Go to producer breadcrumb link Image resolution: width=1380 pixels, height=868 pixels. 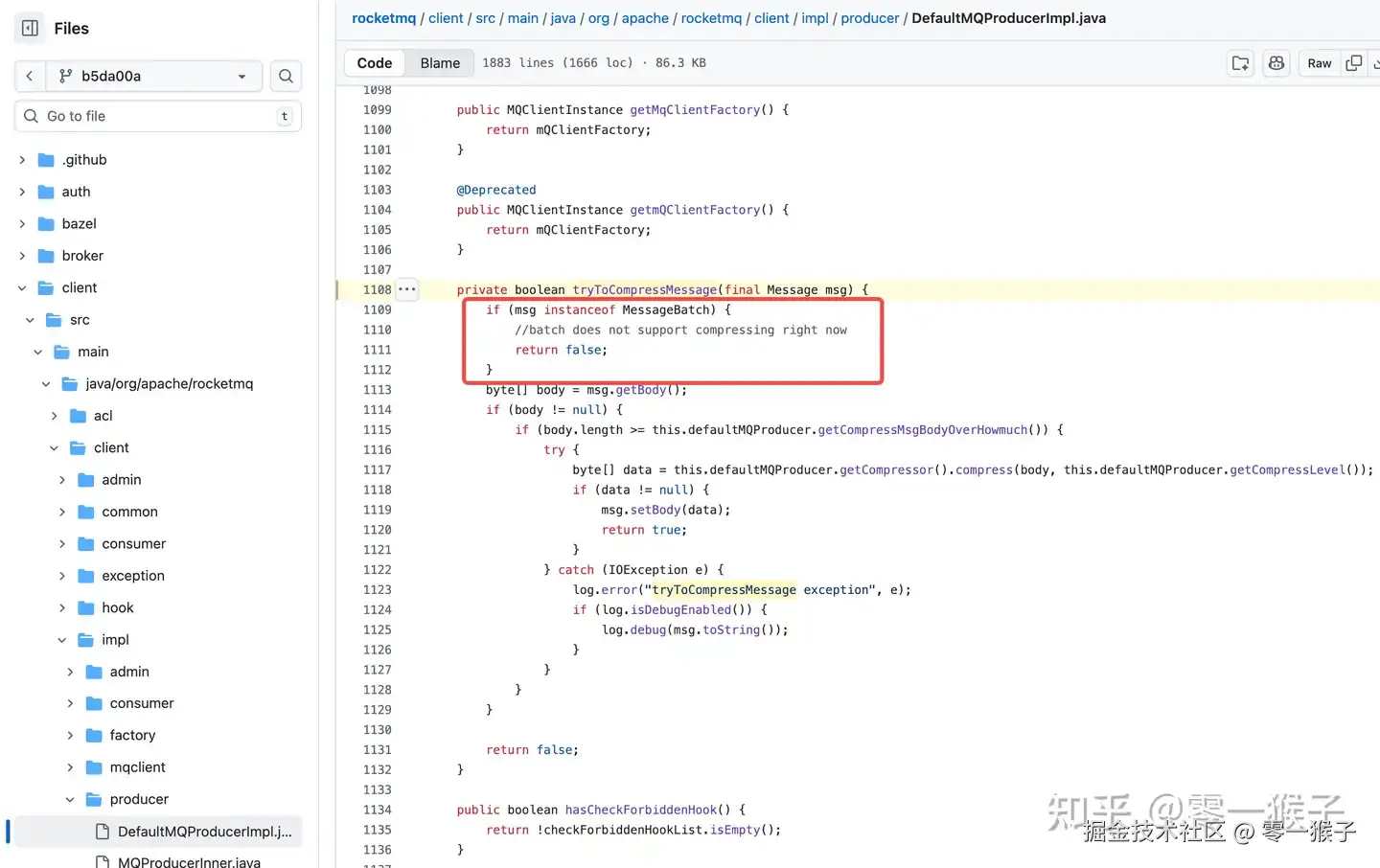pos(870,18)
